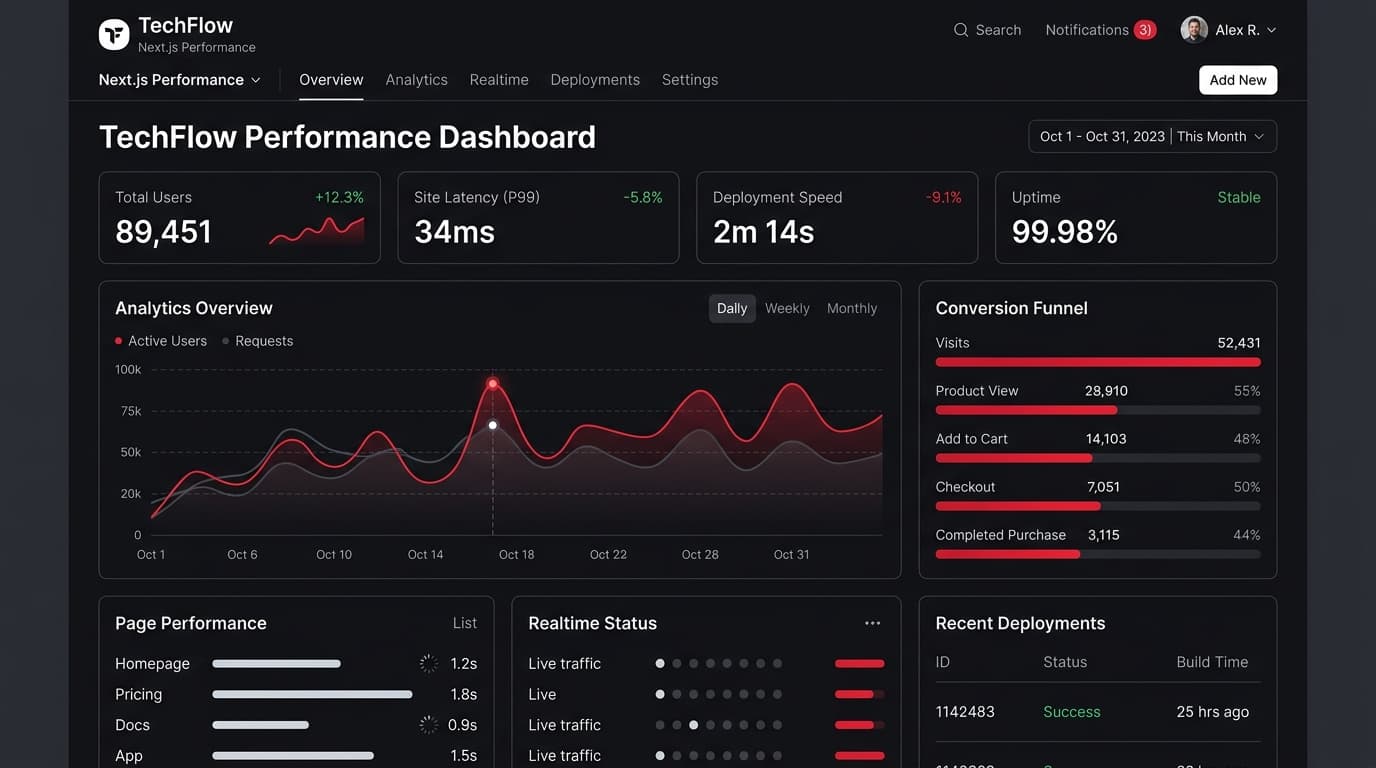The image size is (1376, 768).
Task: Click the Docs performance bar
Action: pyautogui.click(x=260, y=725)
